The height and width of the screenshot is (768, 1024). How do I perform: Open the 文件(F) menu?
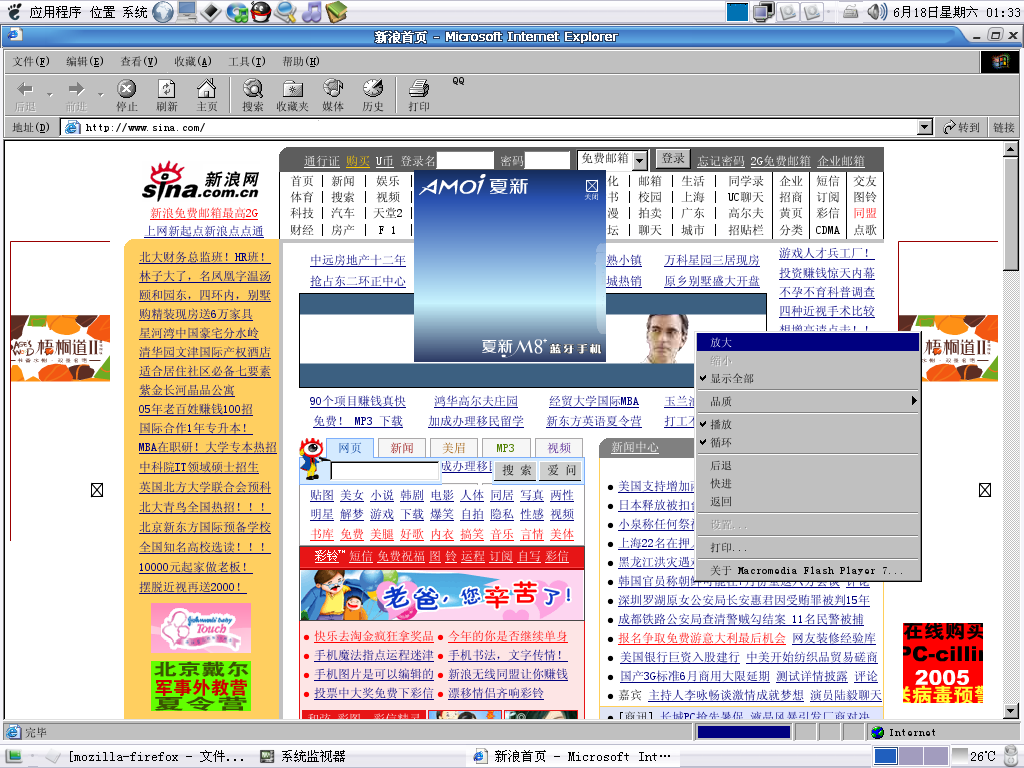coord(31,61)
